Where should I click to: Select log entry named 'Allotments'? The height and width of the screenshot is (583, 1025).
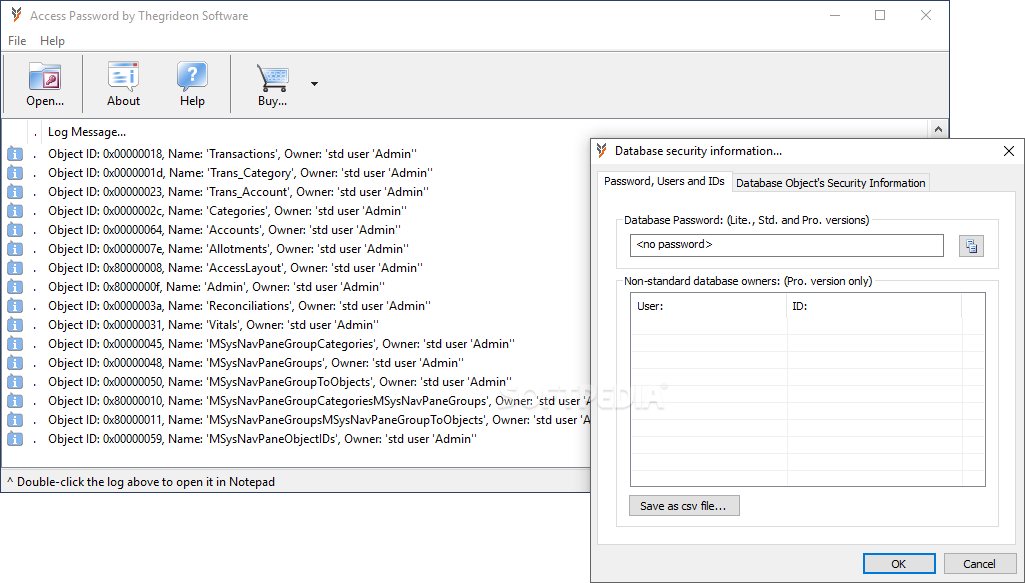click(228, 249)
